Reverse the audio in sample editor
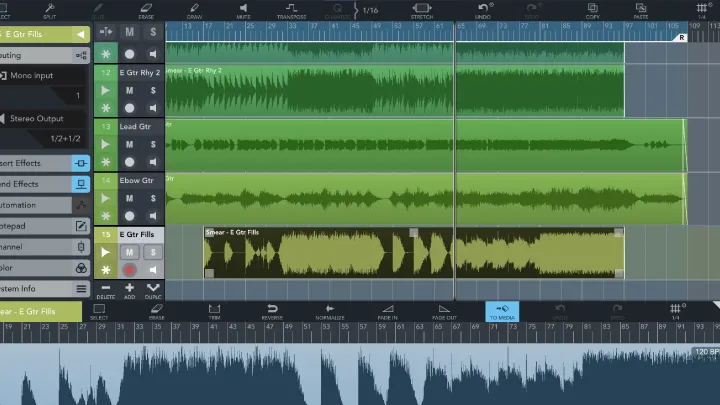The width and height of the screenshot is (720, 405). tap(272, 311)
